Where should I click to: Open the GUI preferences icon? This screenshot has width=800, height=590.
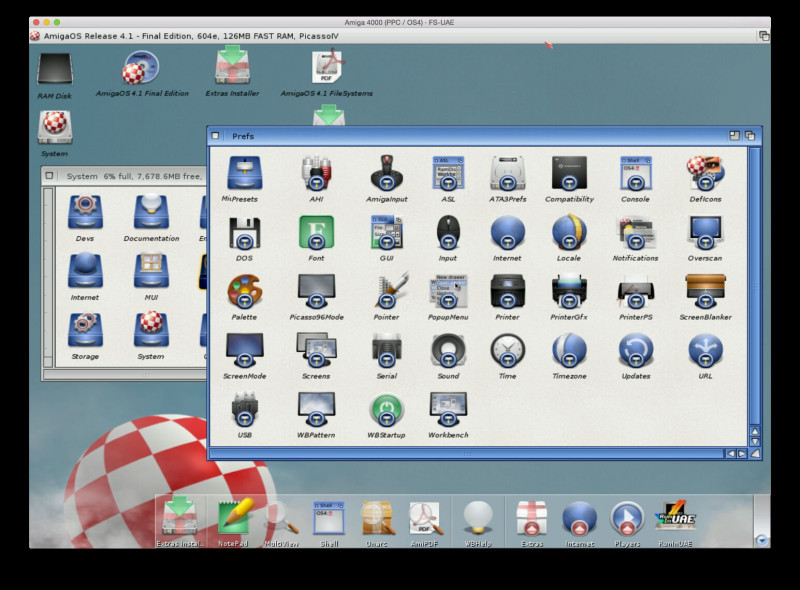tap(386, 233)
